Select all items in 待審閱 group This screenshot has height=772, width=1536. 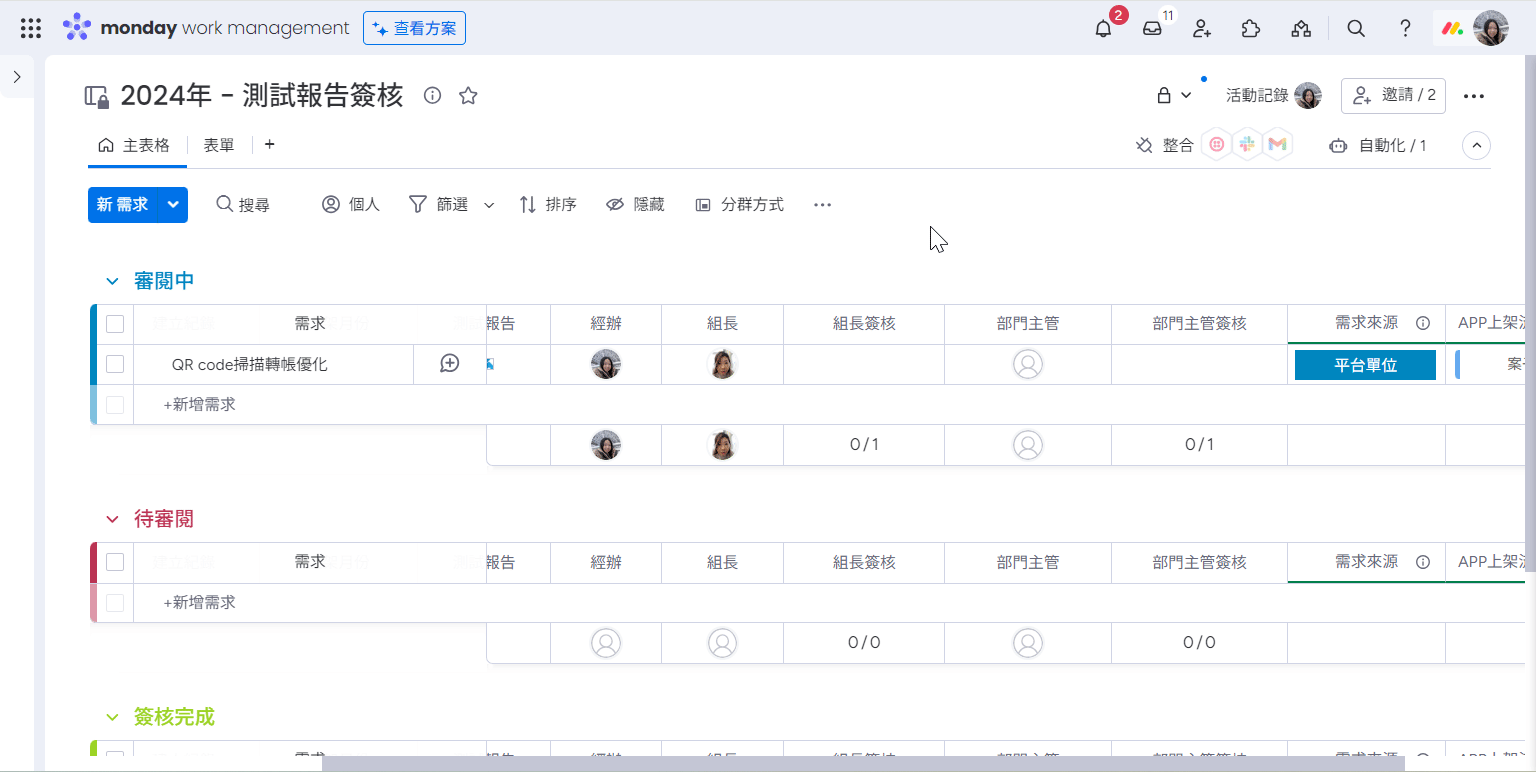115,562
